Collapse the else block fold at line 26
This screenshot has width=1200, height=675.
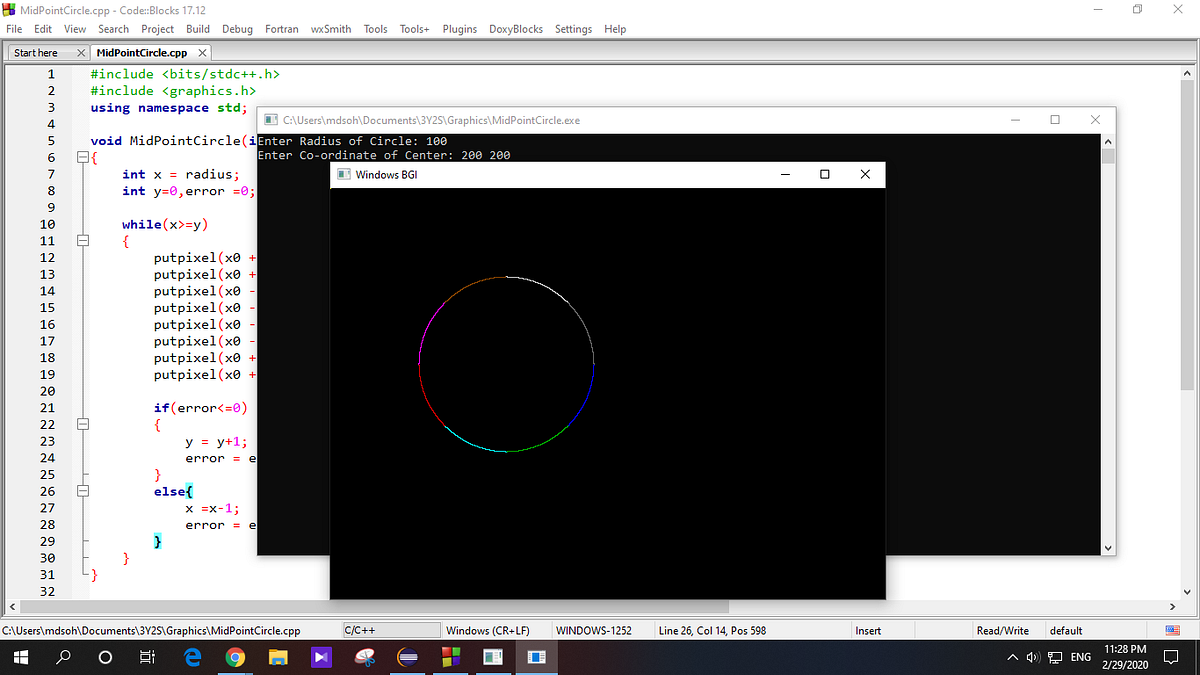coord(82,491)
